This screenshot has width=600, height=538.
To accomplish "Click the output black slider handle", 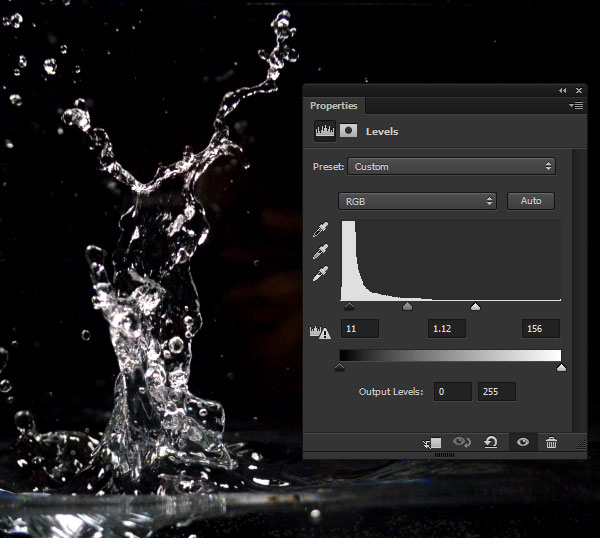I will [x=339, y=367].
